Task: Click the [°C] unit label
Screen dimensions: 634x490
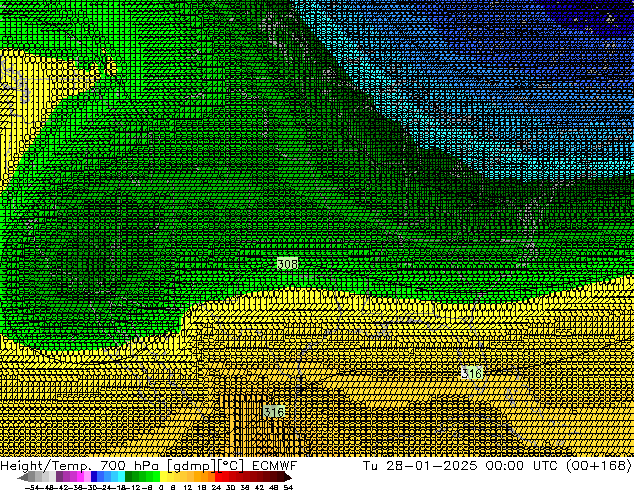Action: coord(231,466)
